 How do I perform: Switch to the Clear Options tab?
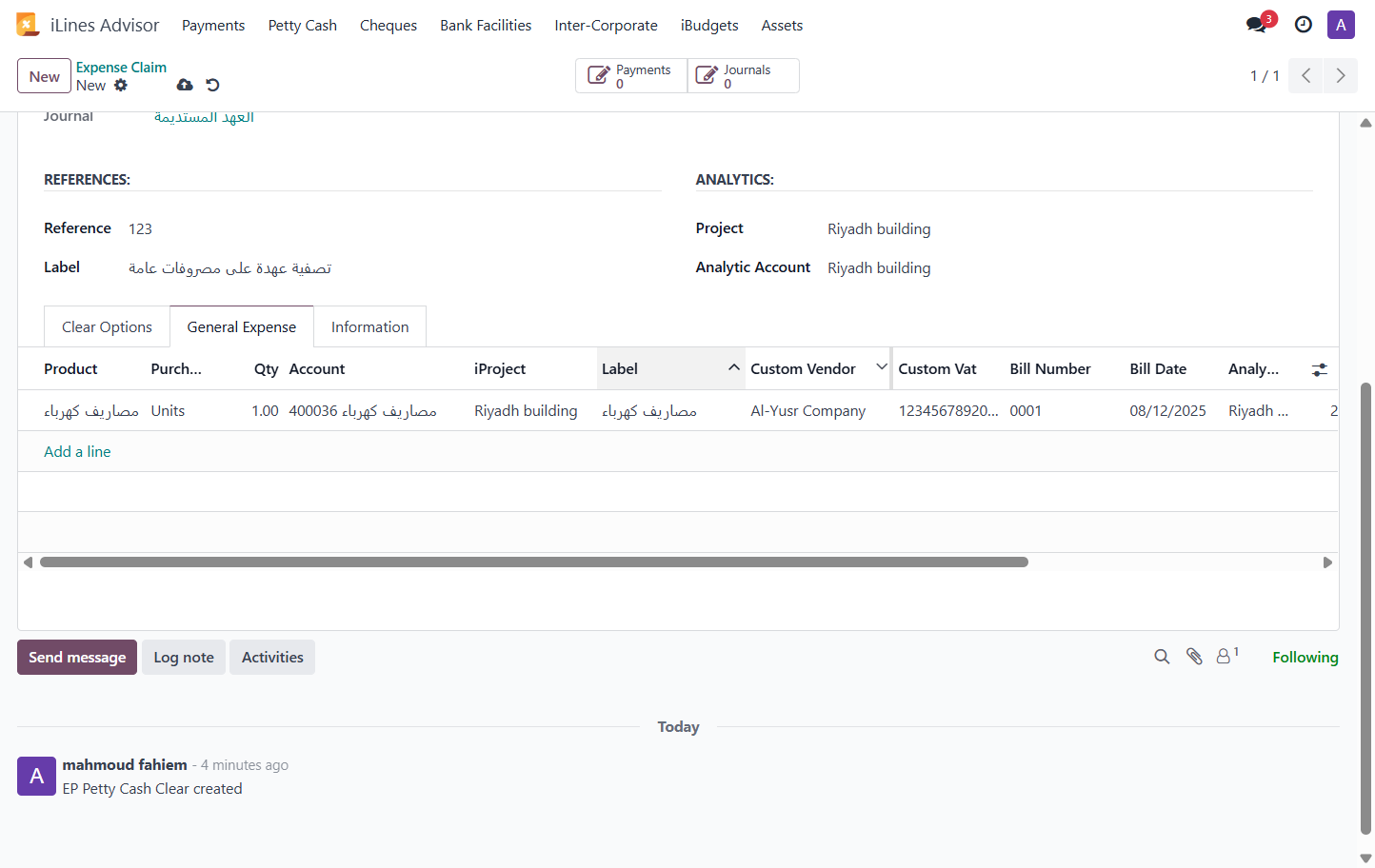coord(107,327)
